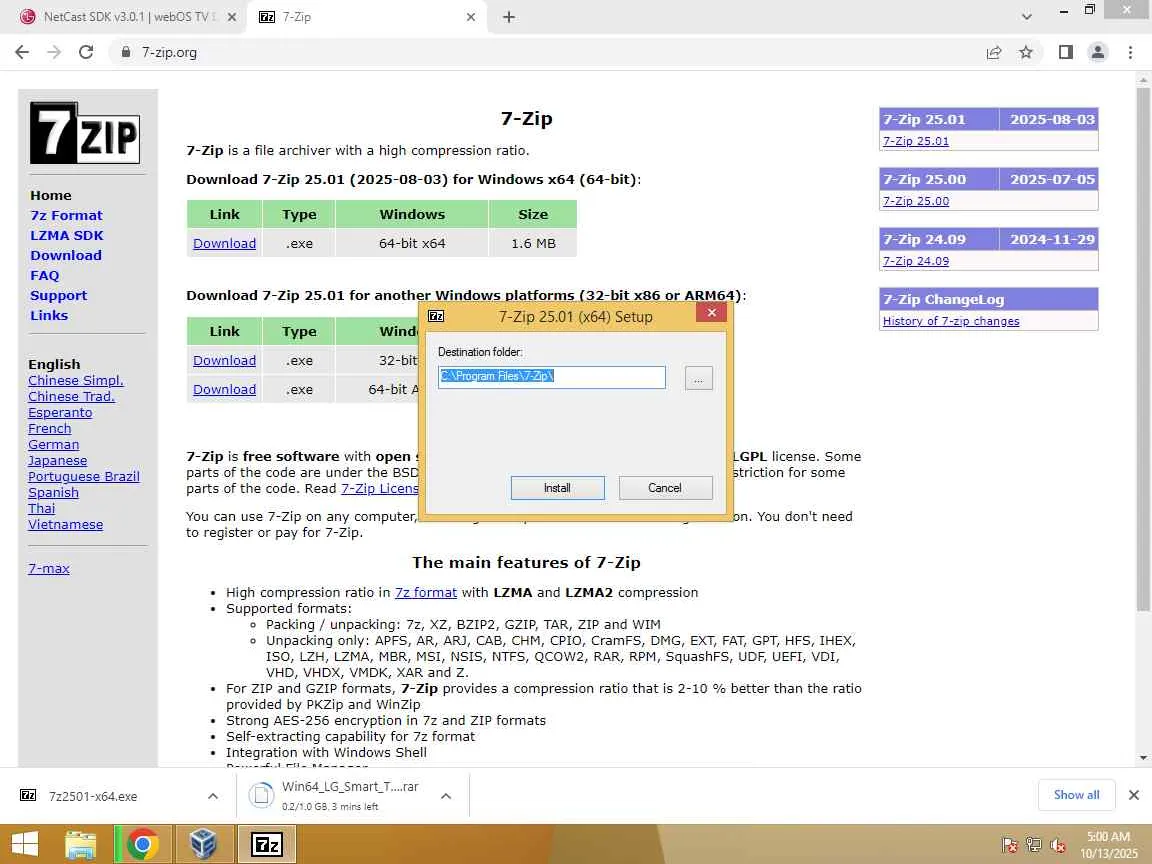Viewport: 1152px width, 864px height.
Task: Switch language to Chinese Trad.
Action: (x=71, y=397)
